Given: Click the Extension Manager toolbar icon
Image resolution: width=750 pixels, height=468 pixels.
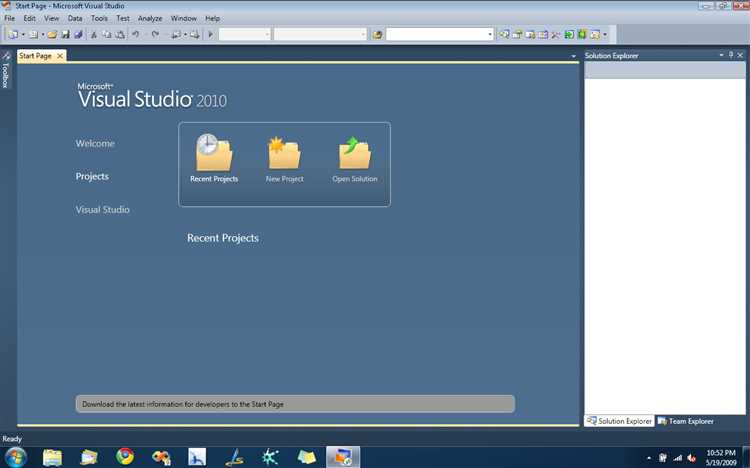Looking at the screenshot, I should [582, 34].
